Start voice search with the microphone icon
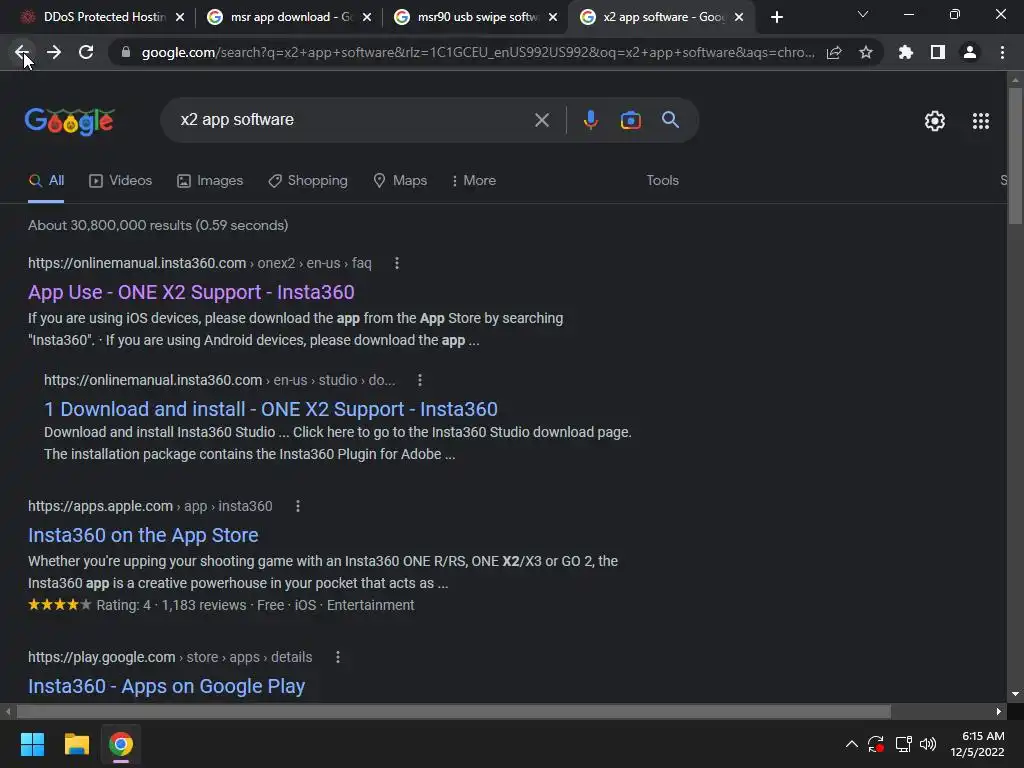Image resolution: width=1024 pixels, height=768 pixels. point(590,120)
